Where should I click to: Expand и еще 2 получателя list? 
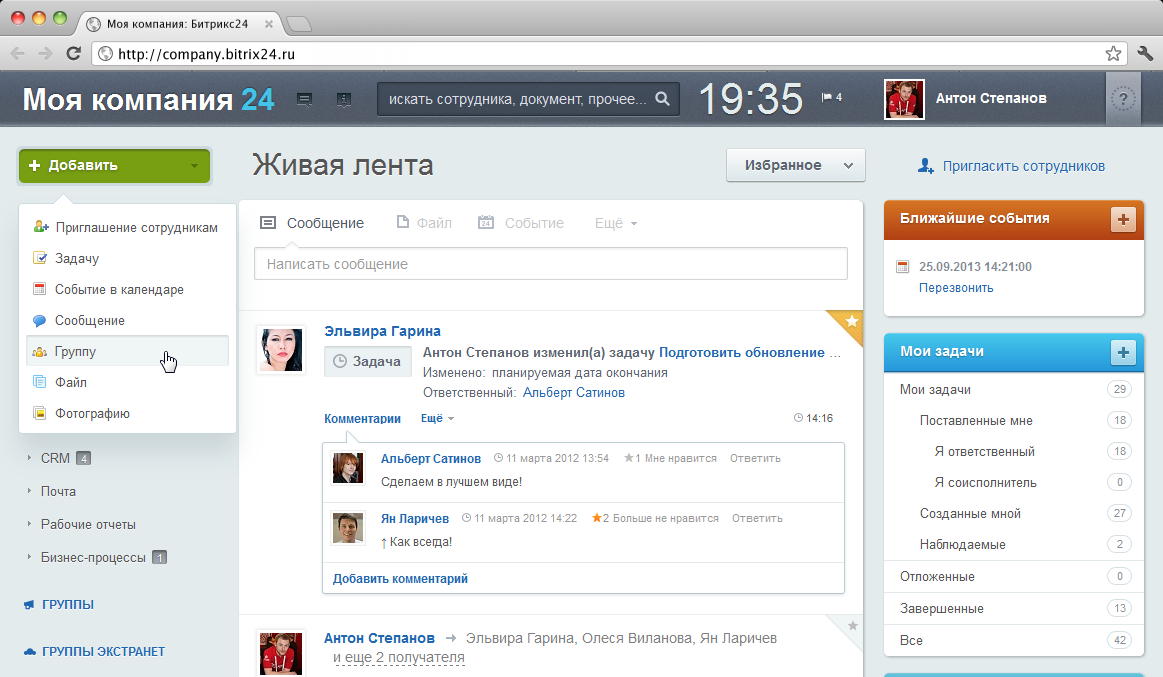[398, 658]
